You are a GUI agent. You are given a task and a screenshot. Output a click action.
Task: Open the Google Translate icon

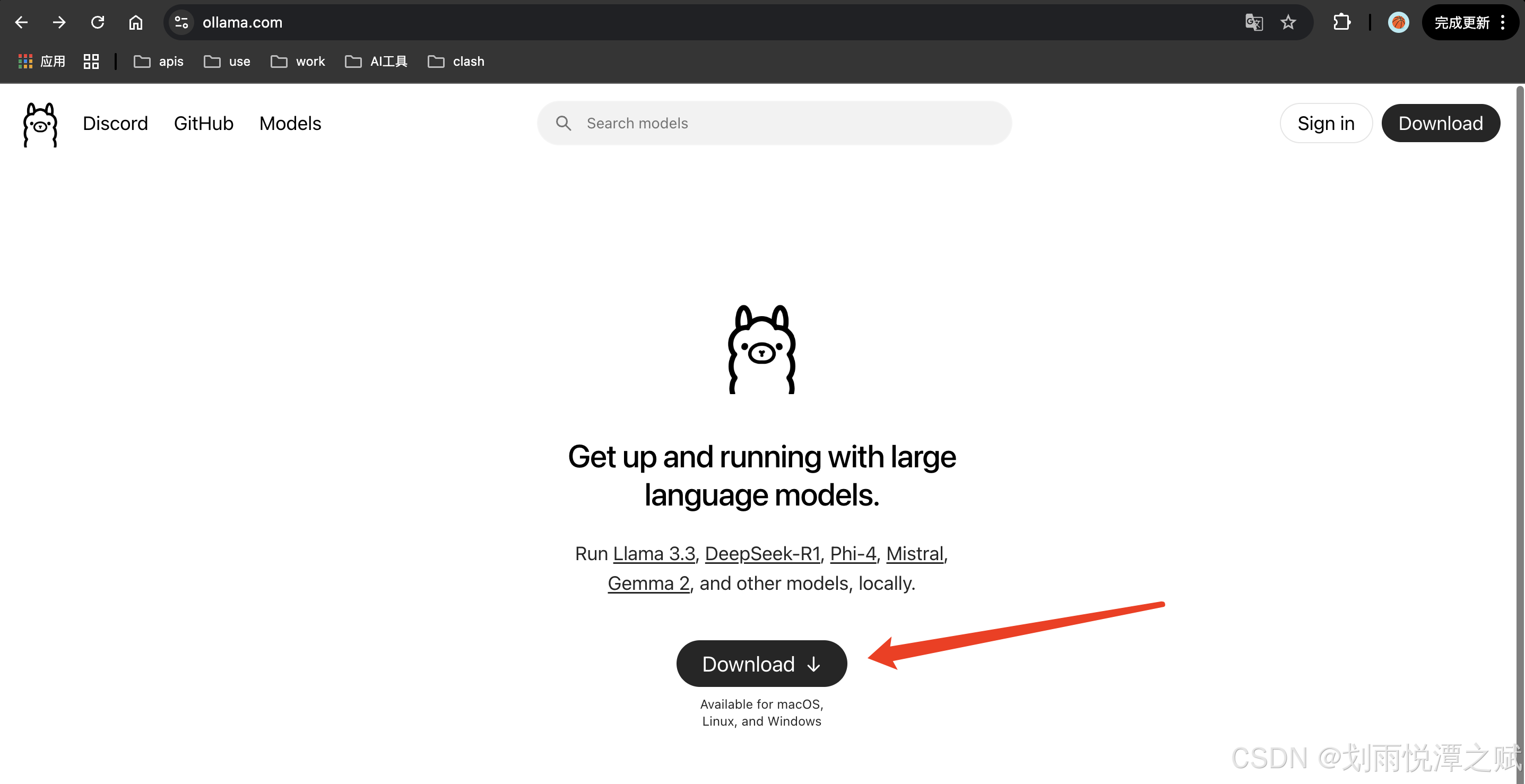1253,22
